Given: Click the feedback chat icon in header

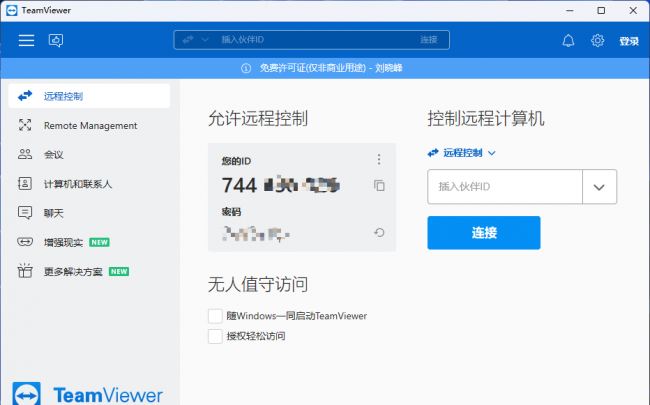Looking at the screenshot, I should tap(56, 40).
